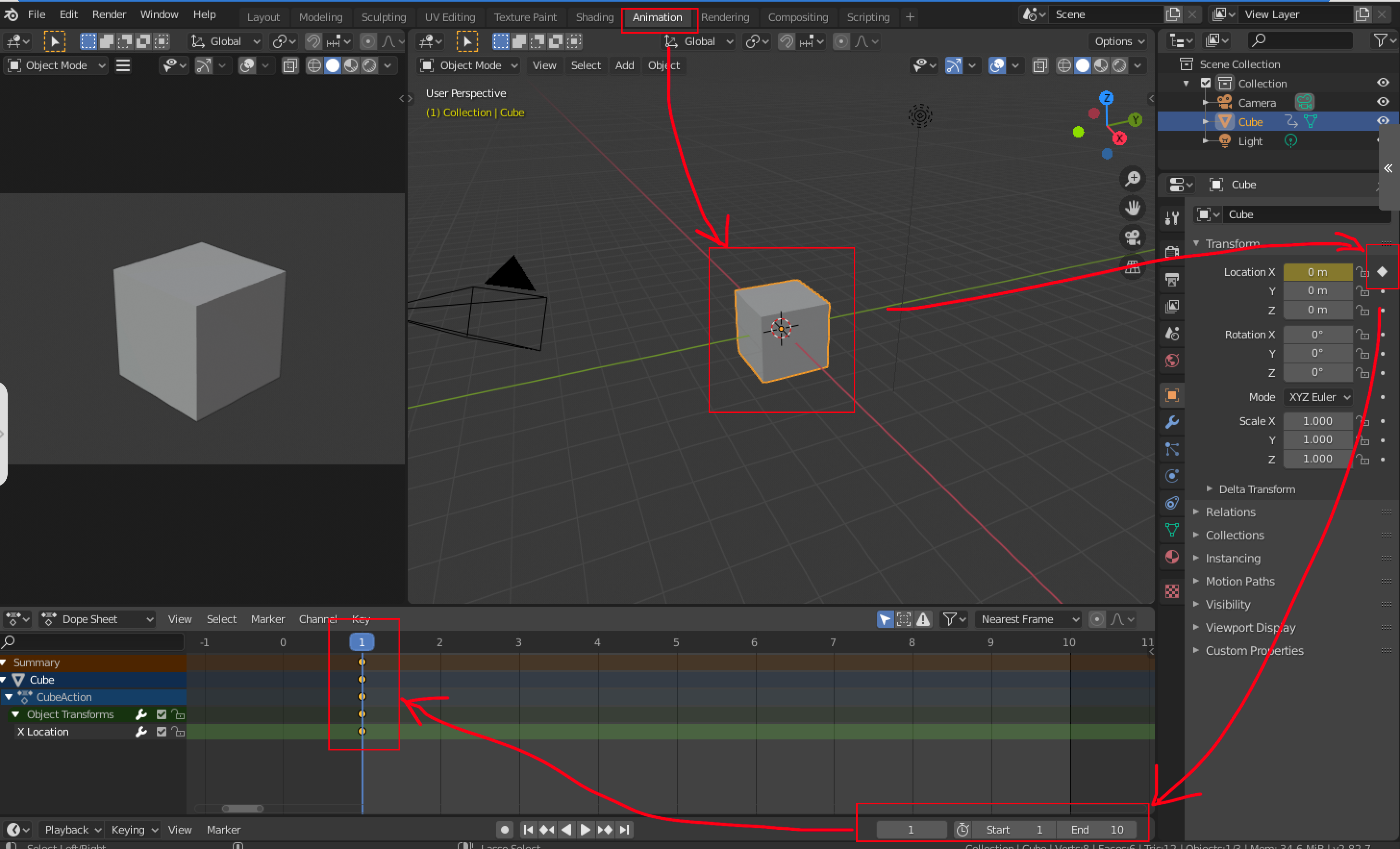The image size is (1400, 849).
Task: Click the End frame field showing 10
Action: tap(1097, 830)
